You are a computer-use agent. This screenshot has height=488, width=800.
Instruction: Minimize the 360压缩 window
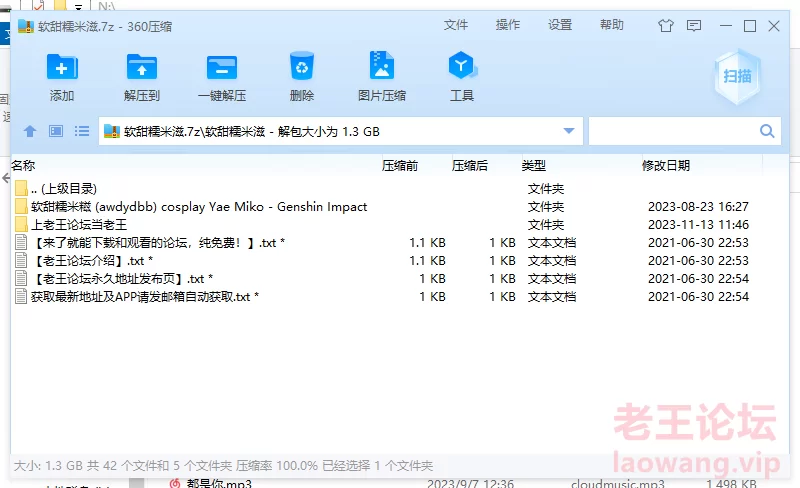pos(726,26)
